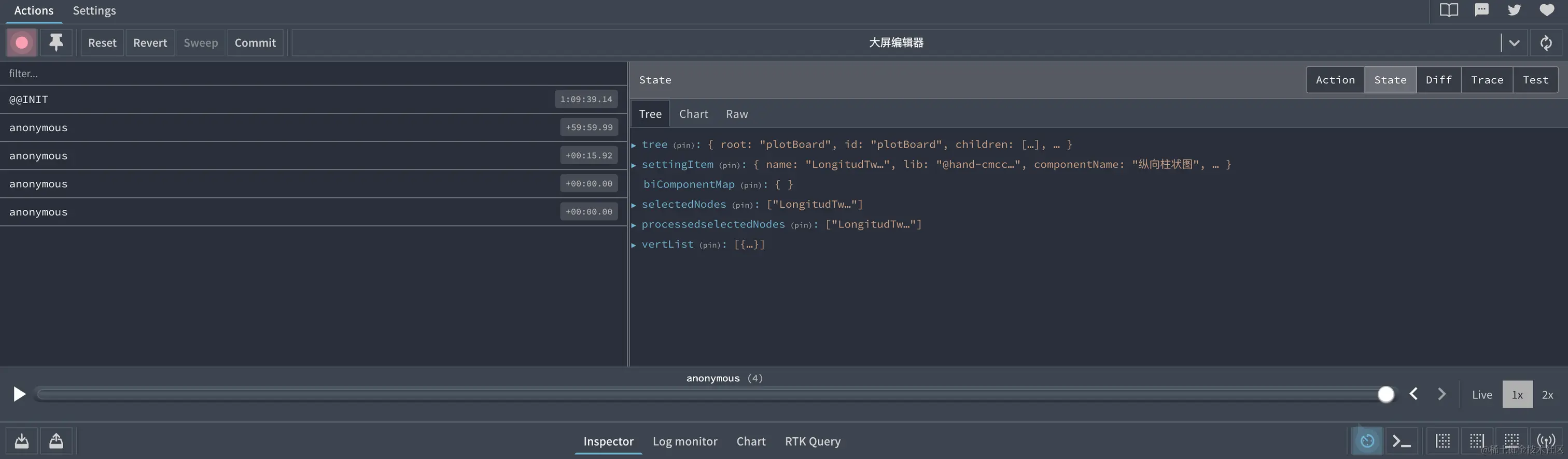Click the dock left layout icon
The image size is (1568, 459).
click(x=1443, y=441)
